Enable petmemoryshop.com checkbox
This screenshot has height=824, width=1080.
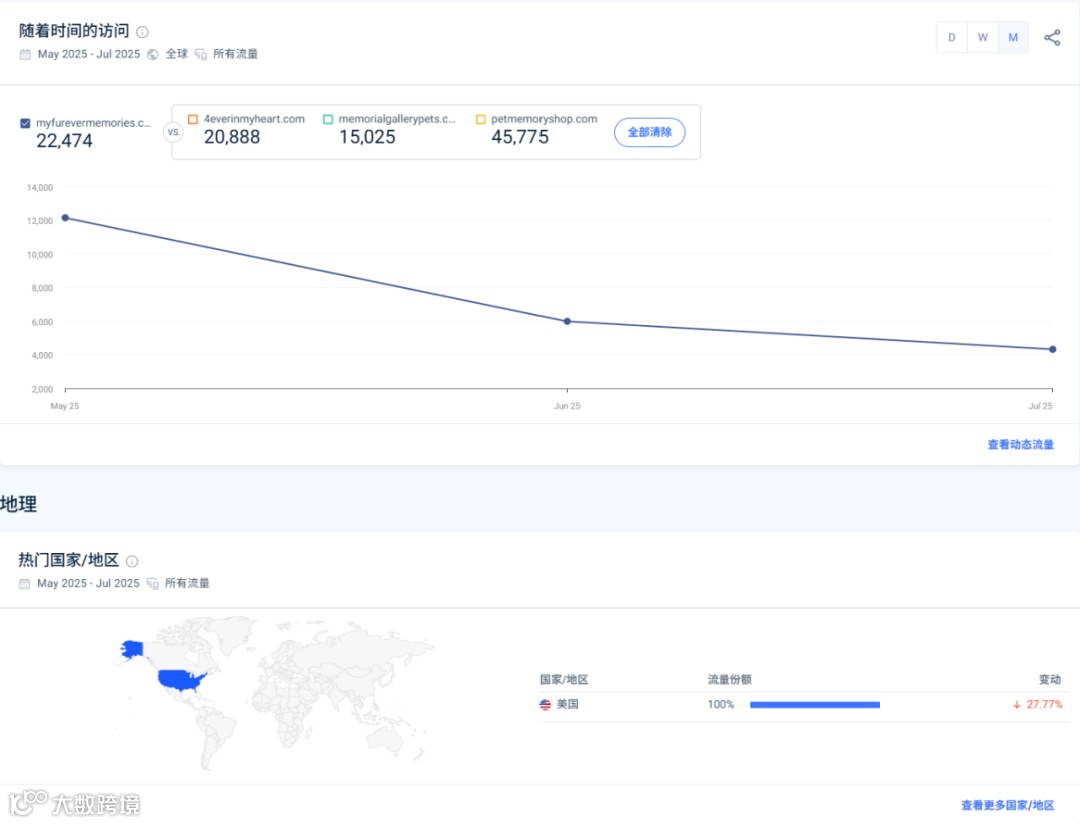[480, 119]
